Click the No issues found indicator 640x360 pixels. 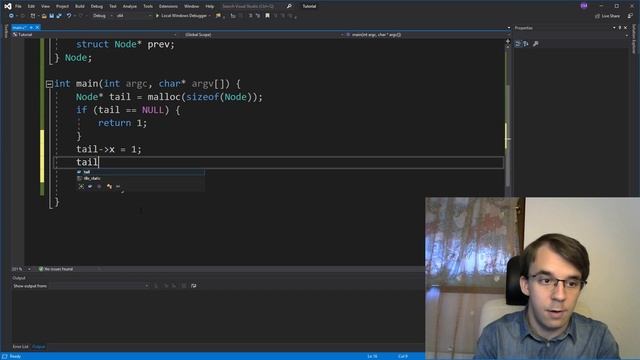coord(56,269)
